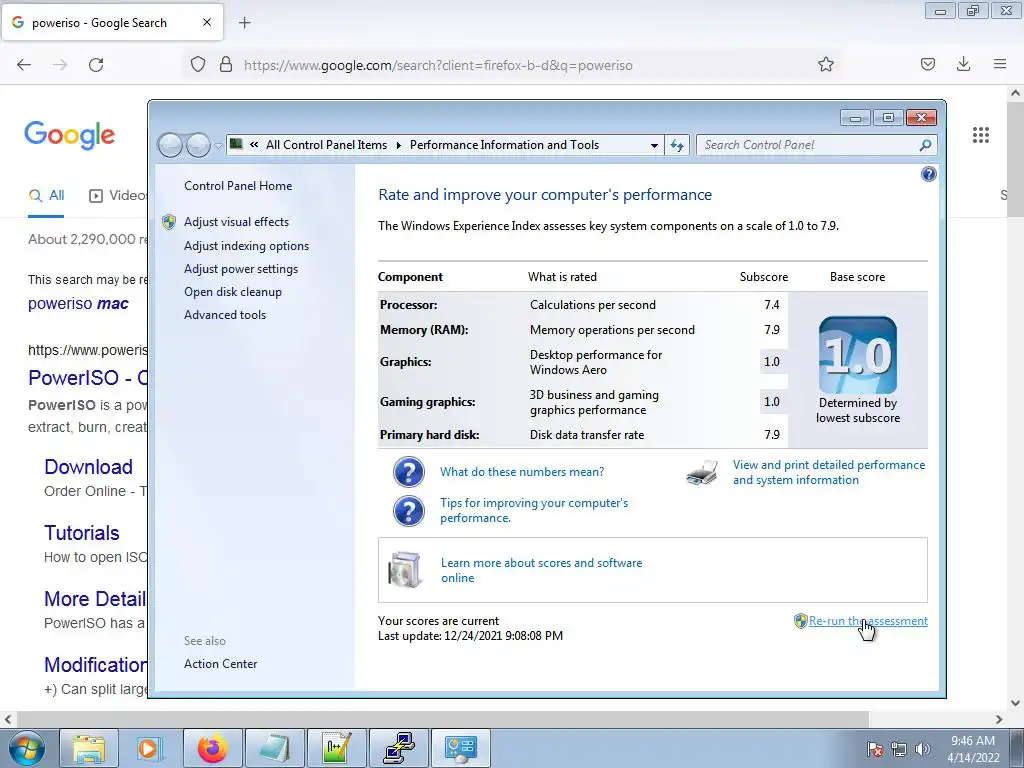Open Action Center under See also
The height and width of the screenshot is (768, 1024).
coord(220,664)
